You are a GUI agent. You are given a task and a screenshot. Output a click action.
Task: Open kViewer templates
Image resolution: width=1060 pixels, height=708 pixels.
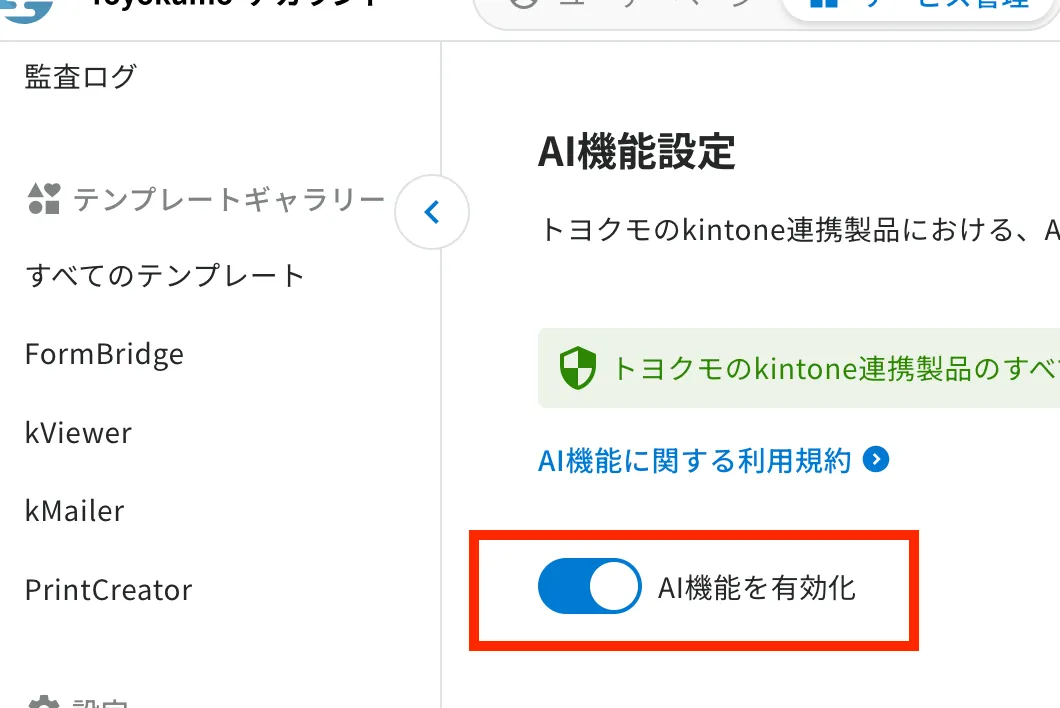click(x=78, y=433)
